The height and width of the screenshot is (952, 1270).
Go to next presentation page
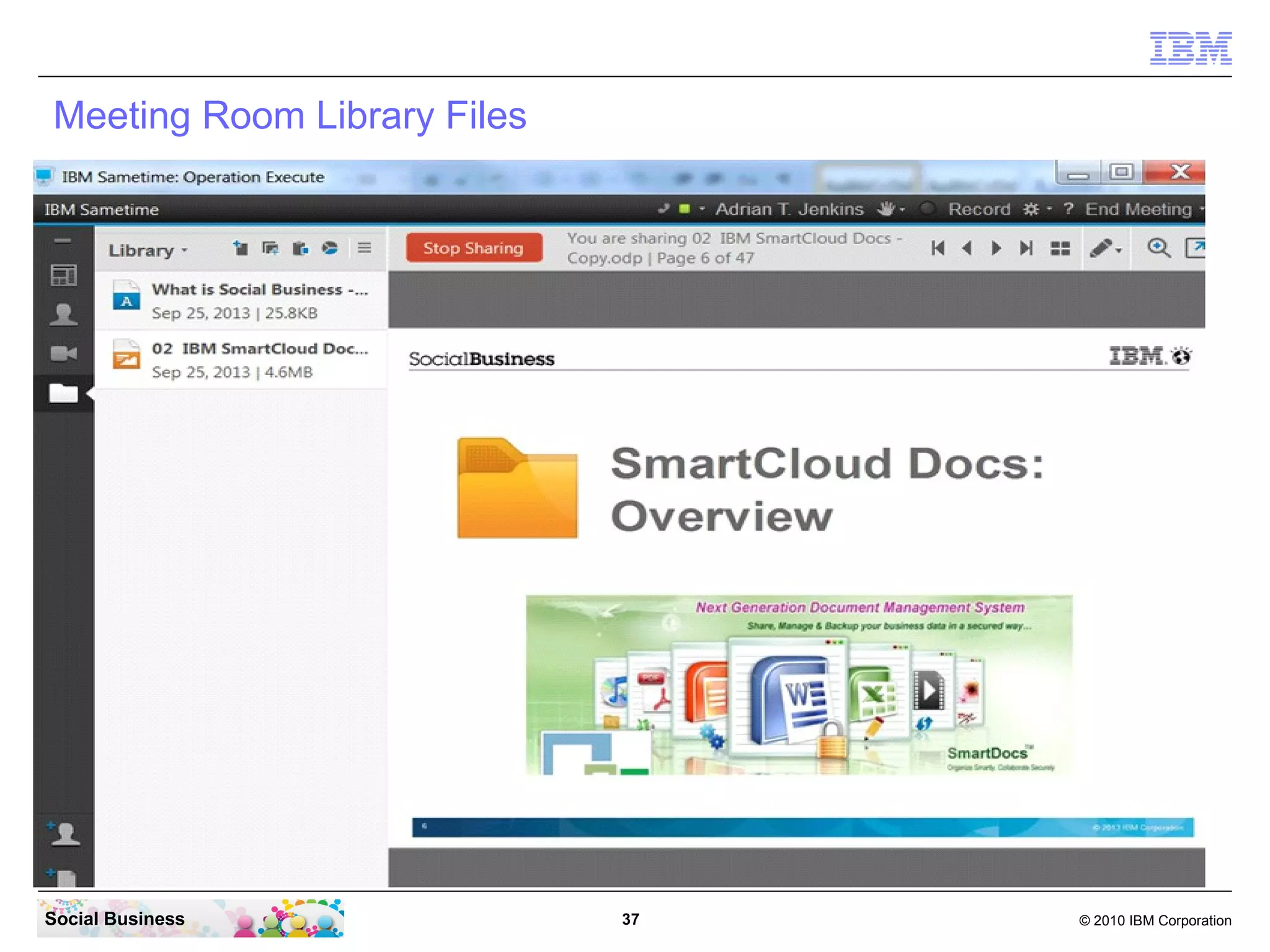click(x=997, y=249)
